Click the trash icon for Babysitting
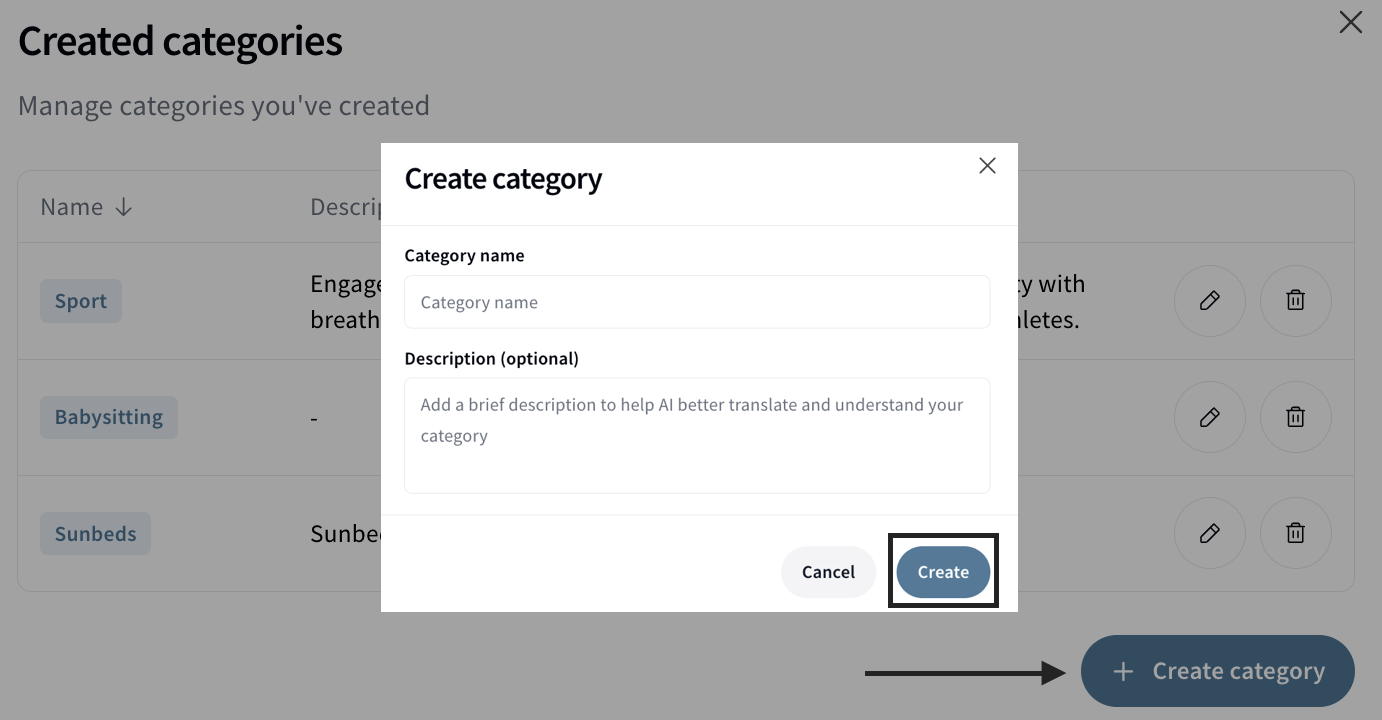This screenshot has width=1382, height=720. (1295, 417)
